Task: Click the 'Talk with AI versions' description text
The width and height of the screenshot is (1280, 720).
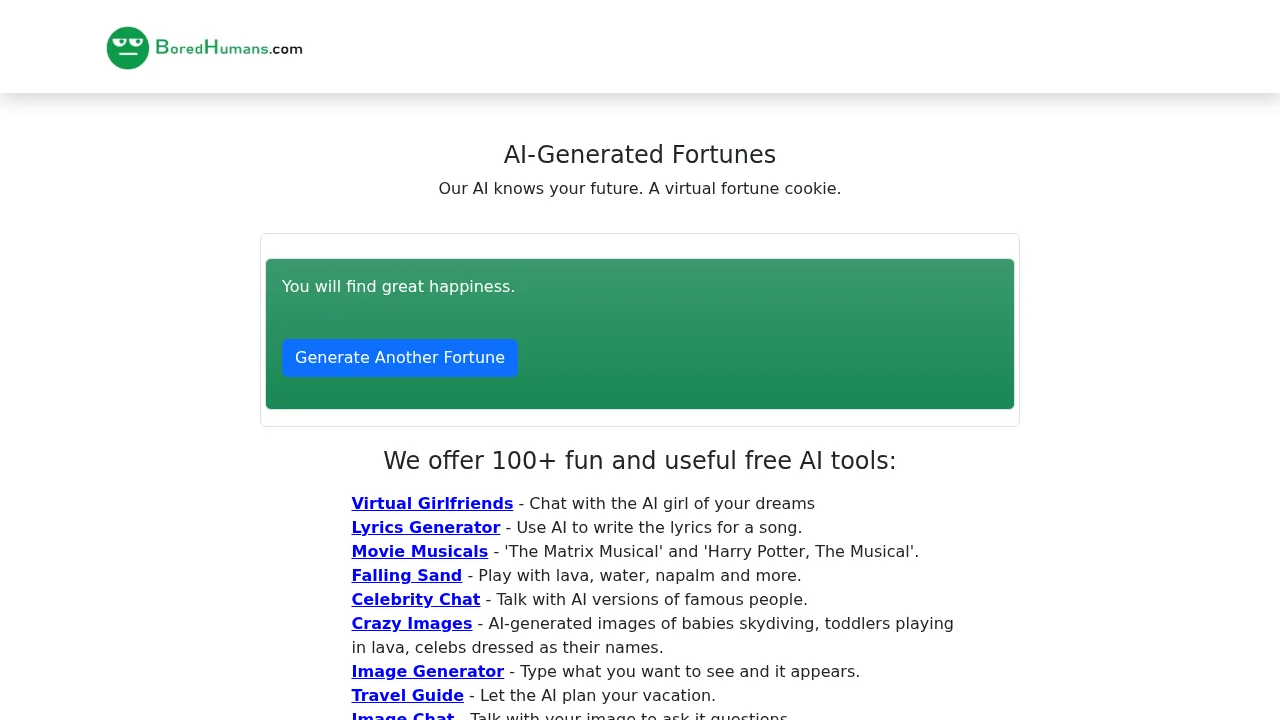Action: click(646, 599)
